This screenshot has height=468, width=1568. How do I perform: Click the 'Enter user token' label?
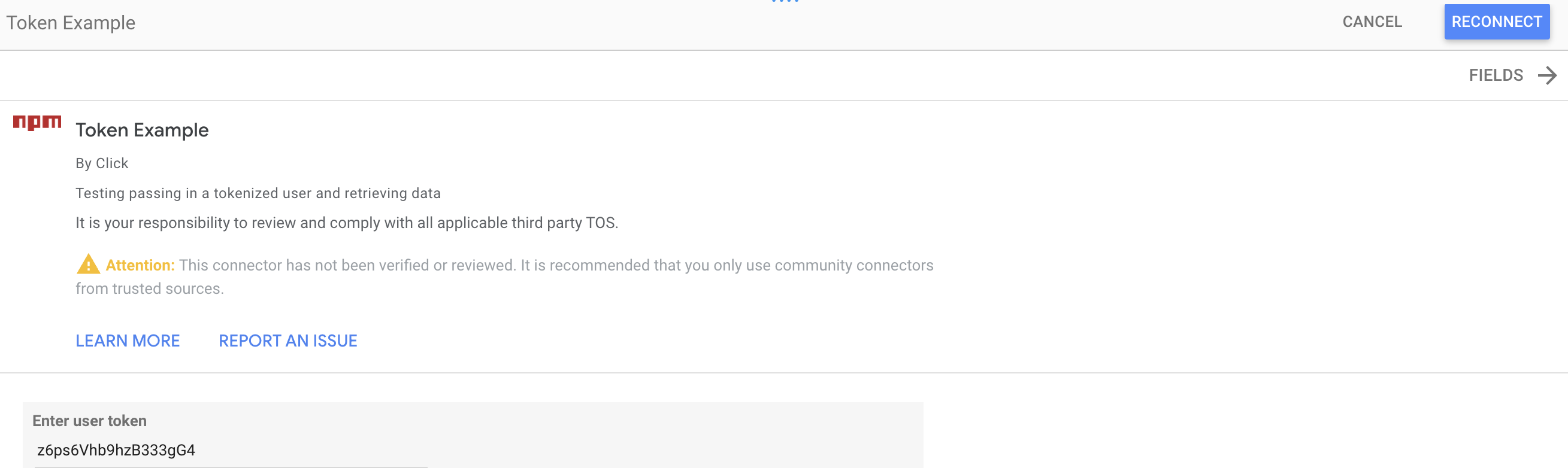pos(89,421)
